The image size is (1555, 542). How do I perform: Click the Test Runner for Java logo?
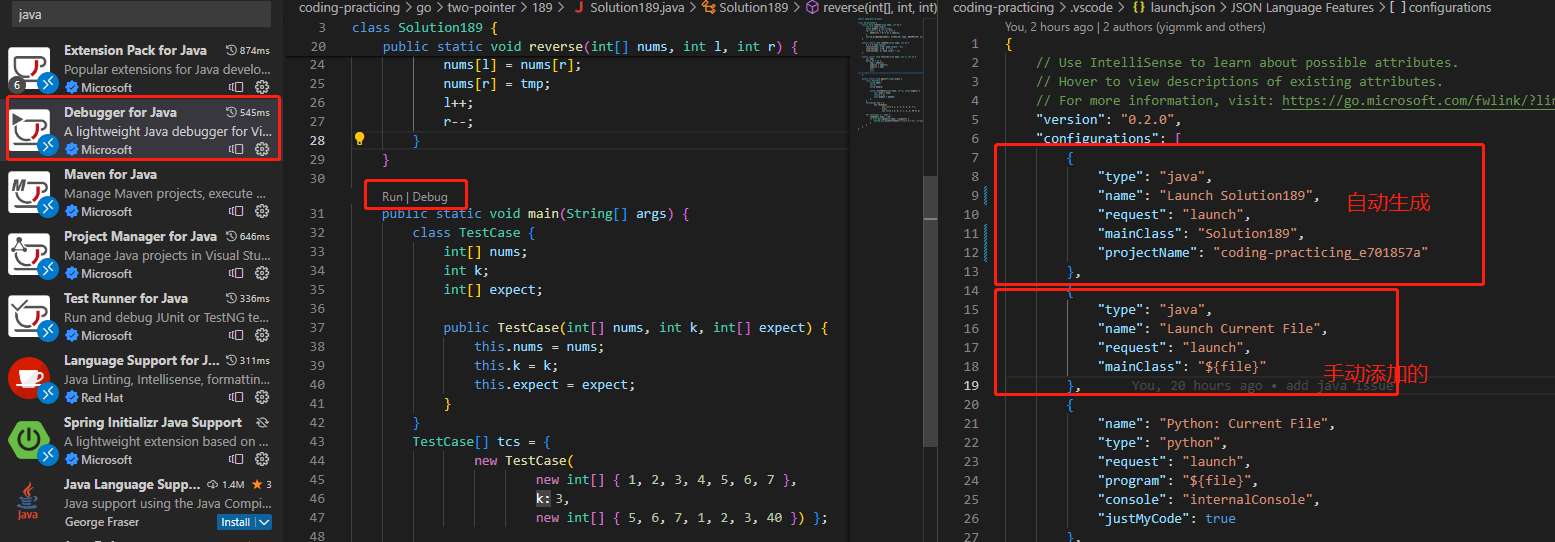(x=29, y=316)
